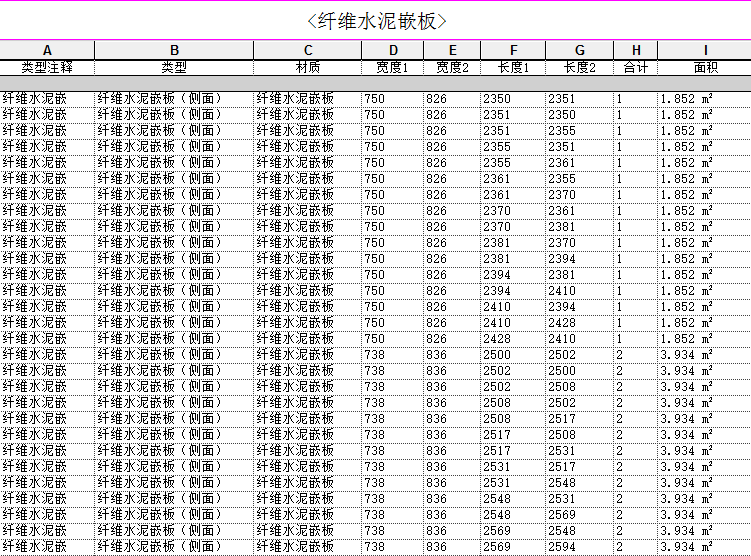This screenshot has height=556, width=751.
Task: Select 宽度2 cell 826 in the 2370/2381 row
Action: click(x=452, y=227)
